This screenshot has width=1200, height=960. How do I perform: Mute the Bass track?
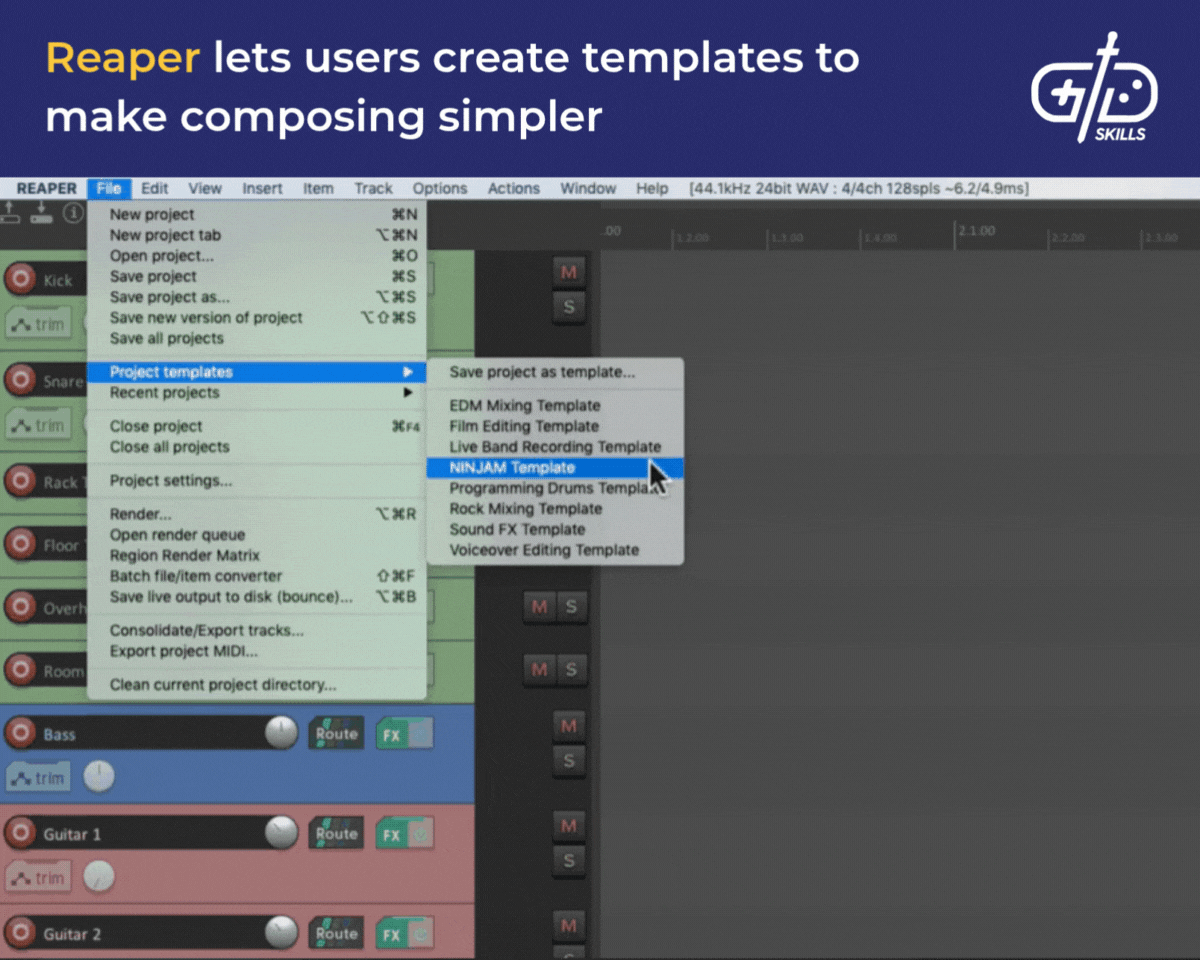567,727
